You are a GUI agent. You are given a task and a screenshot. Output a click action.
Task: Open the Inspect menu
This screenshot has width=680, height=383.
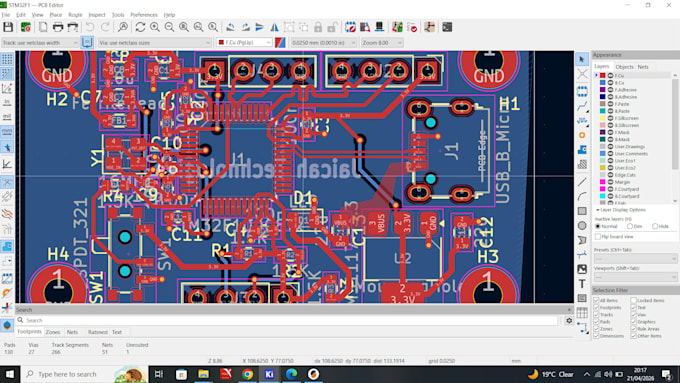97,15
